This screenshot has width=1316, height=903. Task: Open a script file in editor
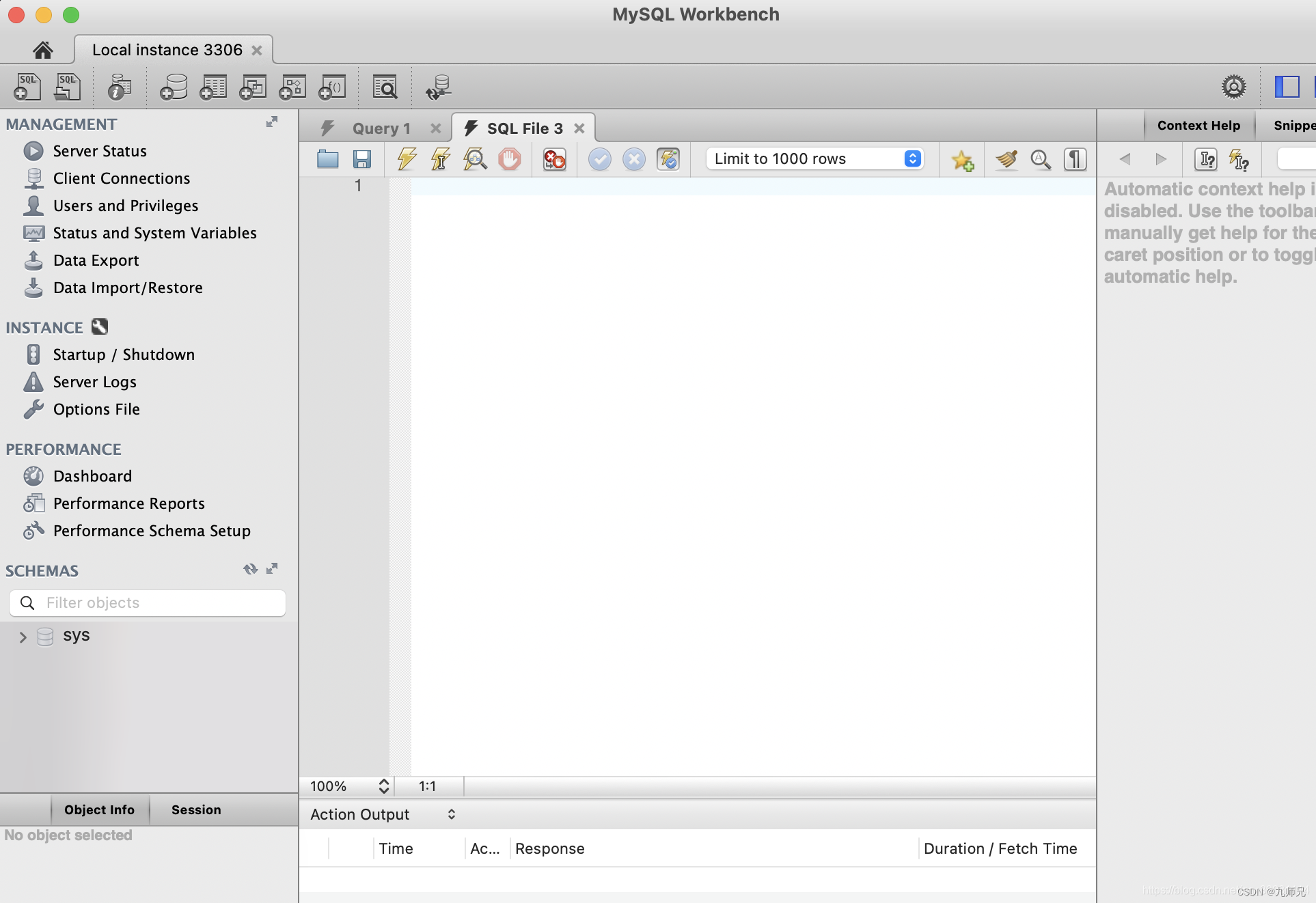(328, 159)
